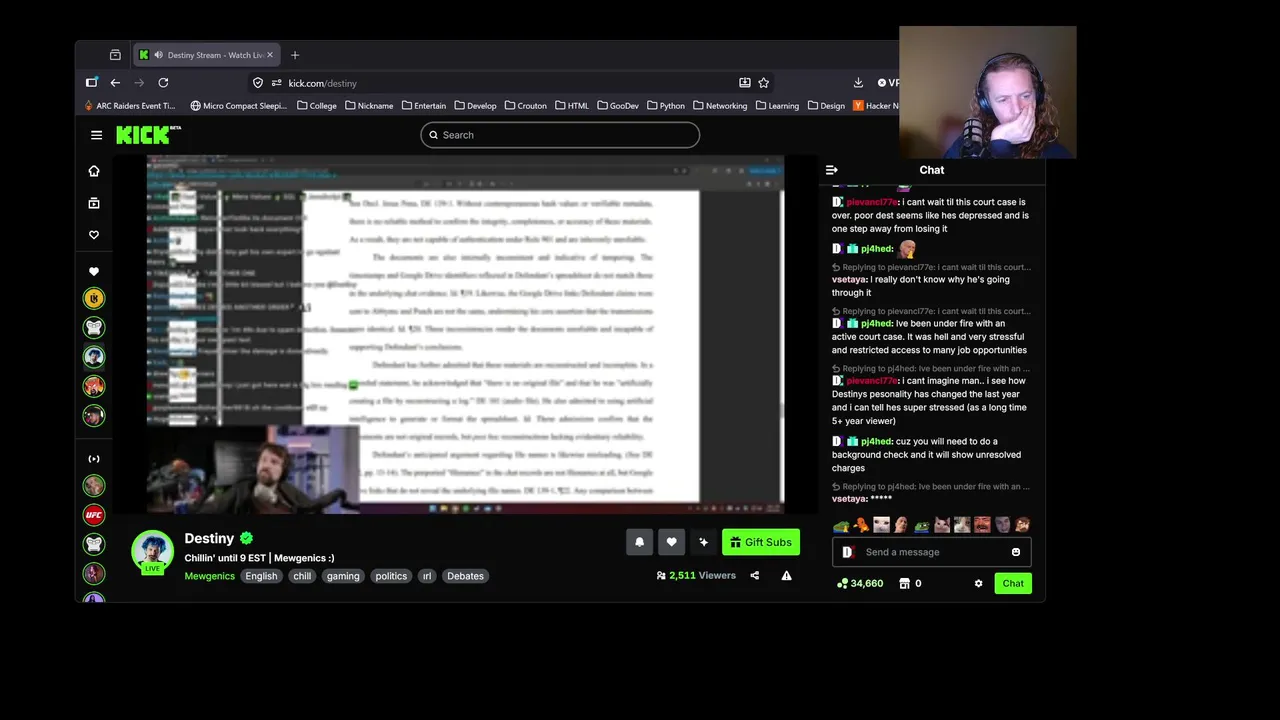Open the chat shop icon
This screenshot has width=1280, height=720.
[904, 583]
